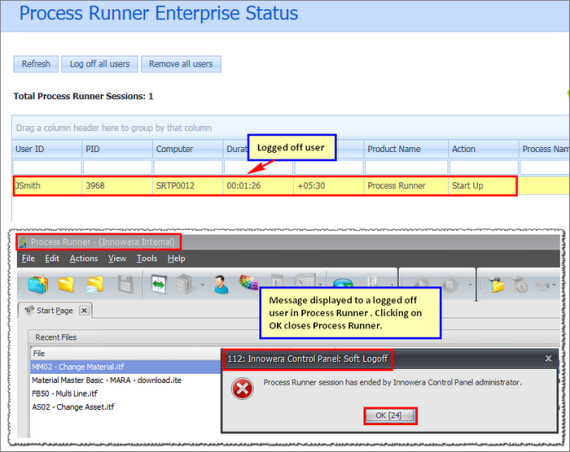Click OK in Soft Logoff dialog
Screen dimensions: 570x452
(x=390, y=416)
